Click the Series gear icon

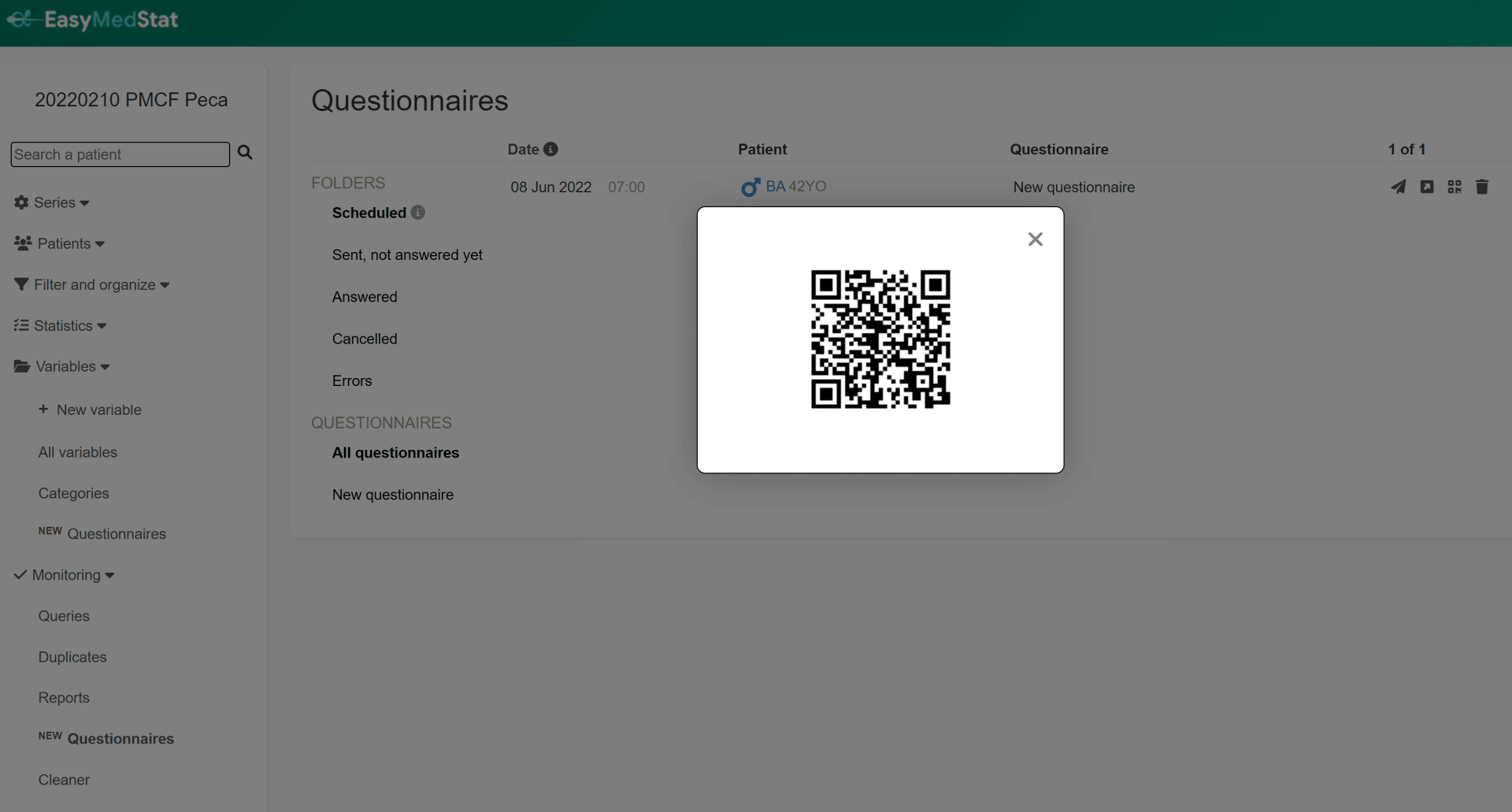[x=21, y=202]
